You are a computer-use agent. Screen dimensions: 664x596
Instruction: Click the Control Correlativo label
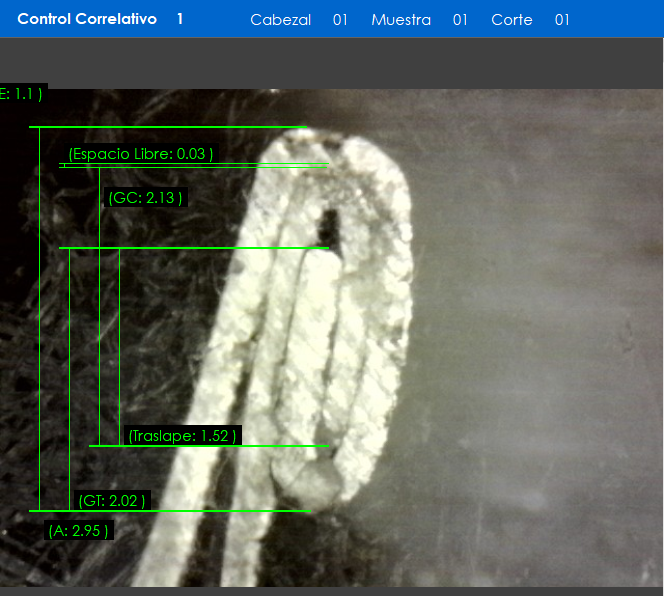[87, 19]
